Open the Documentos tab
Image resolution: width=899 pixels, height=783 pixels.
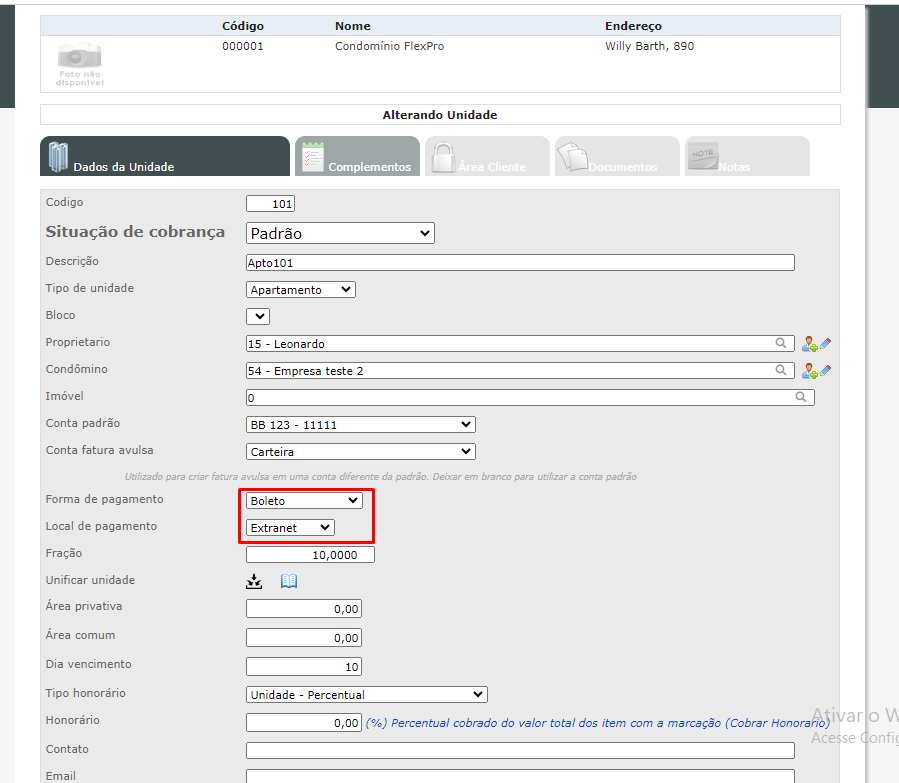[617, 156]
